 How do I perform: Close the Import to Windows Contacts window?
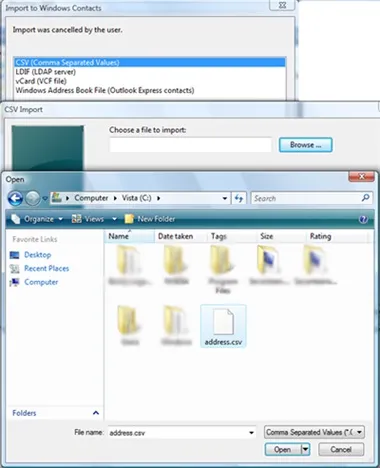click(282, 5)
